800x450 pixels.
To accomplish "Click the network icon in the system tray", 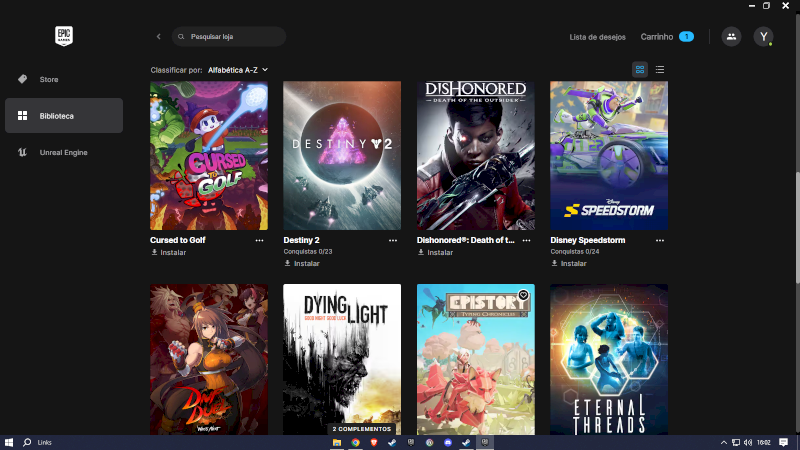I will (736, 442).
